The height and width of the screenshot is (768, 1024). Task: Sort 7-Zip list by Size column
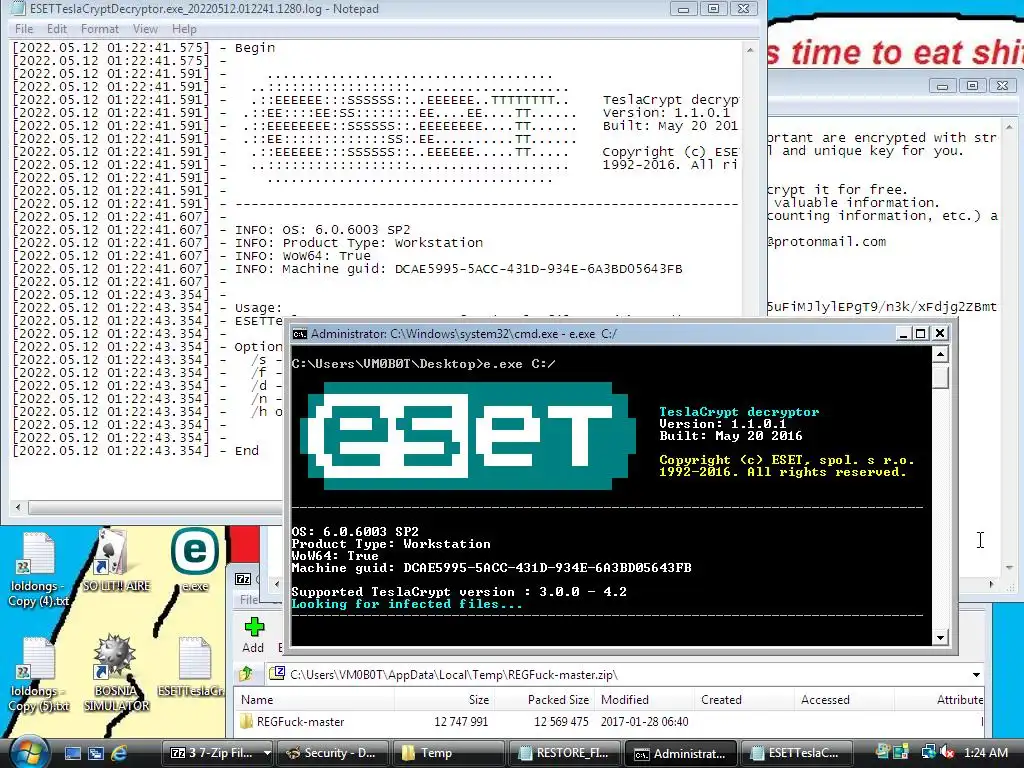click(444, 699)
